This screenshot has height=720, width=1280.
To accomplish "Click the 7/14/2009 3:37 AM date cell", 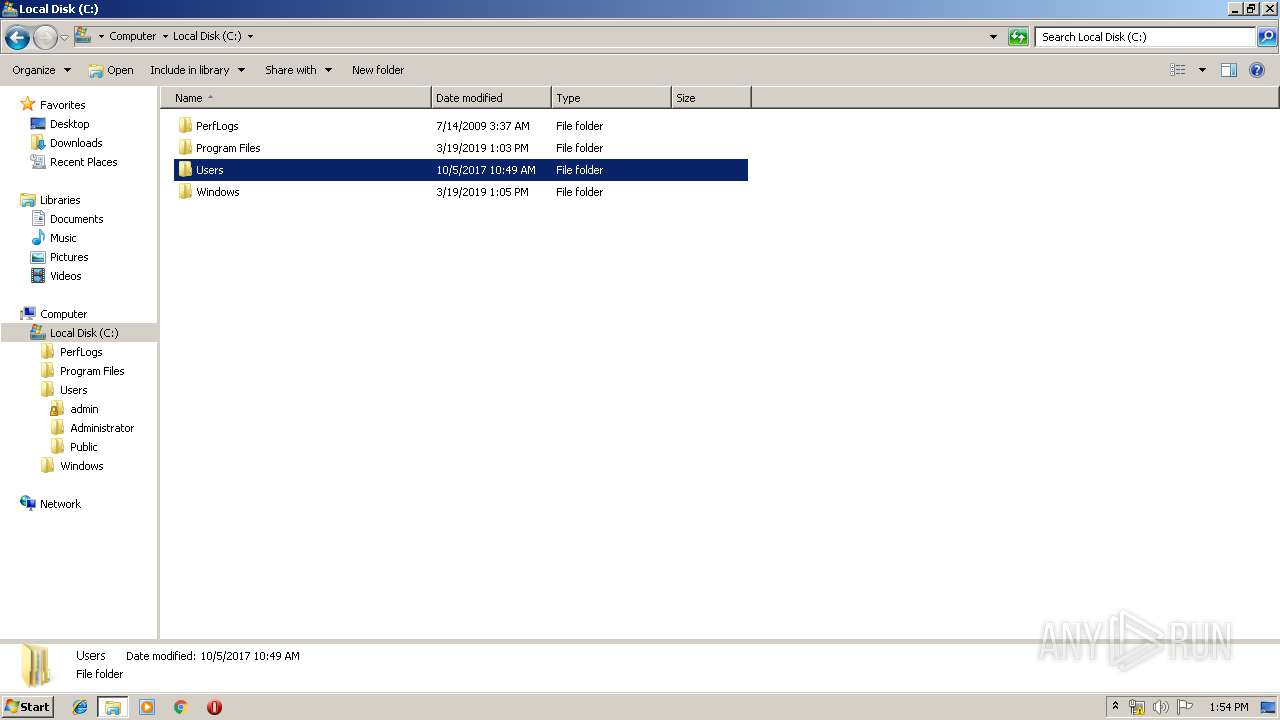I will [483, 126].
